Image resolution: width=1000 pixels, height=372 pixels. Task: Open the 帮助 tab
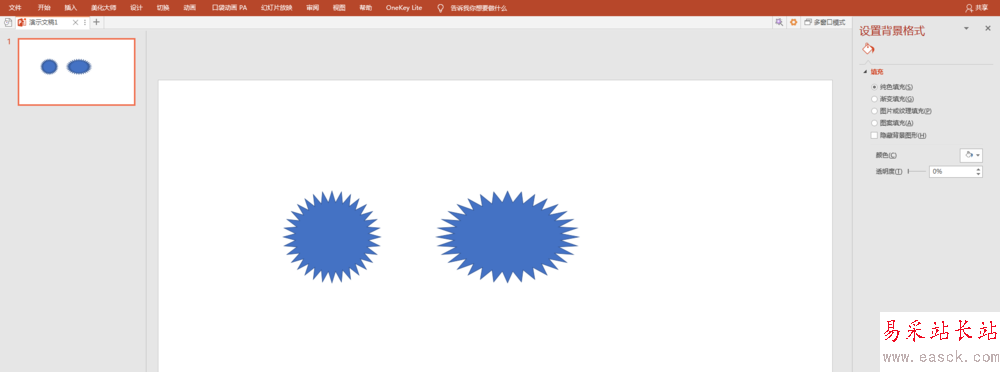pyautogui.click(x=365, y=8)
